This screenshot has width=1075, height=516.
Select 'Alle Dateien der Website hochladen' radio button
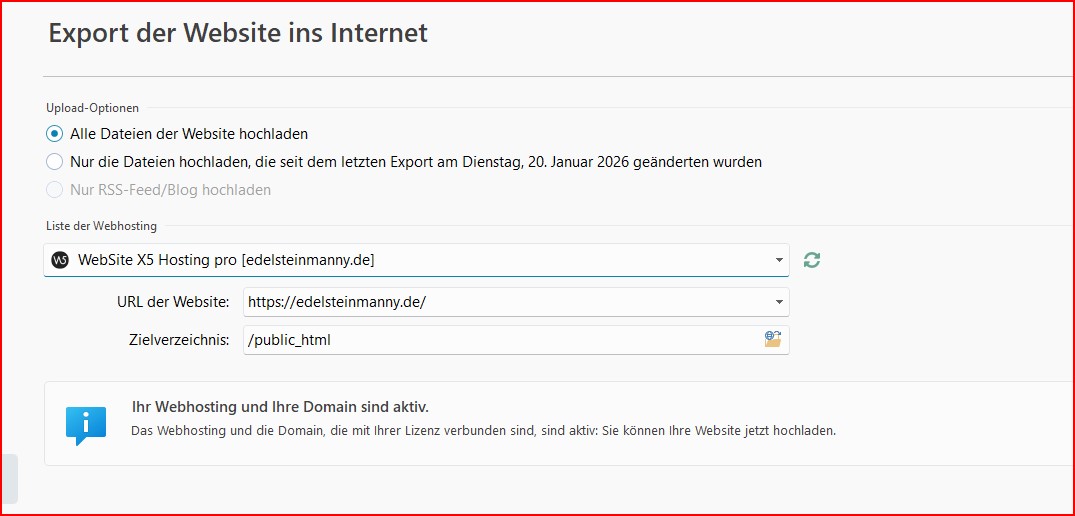54,134
